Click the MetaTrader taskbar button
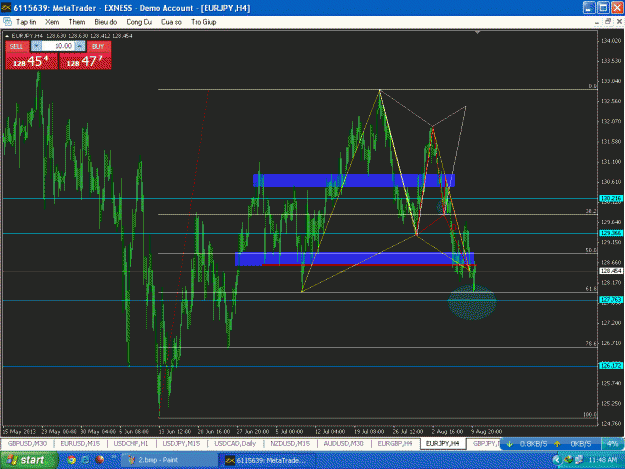This screenshot has height=469, width=625. [267, 460]
